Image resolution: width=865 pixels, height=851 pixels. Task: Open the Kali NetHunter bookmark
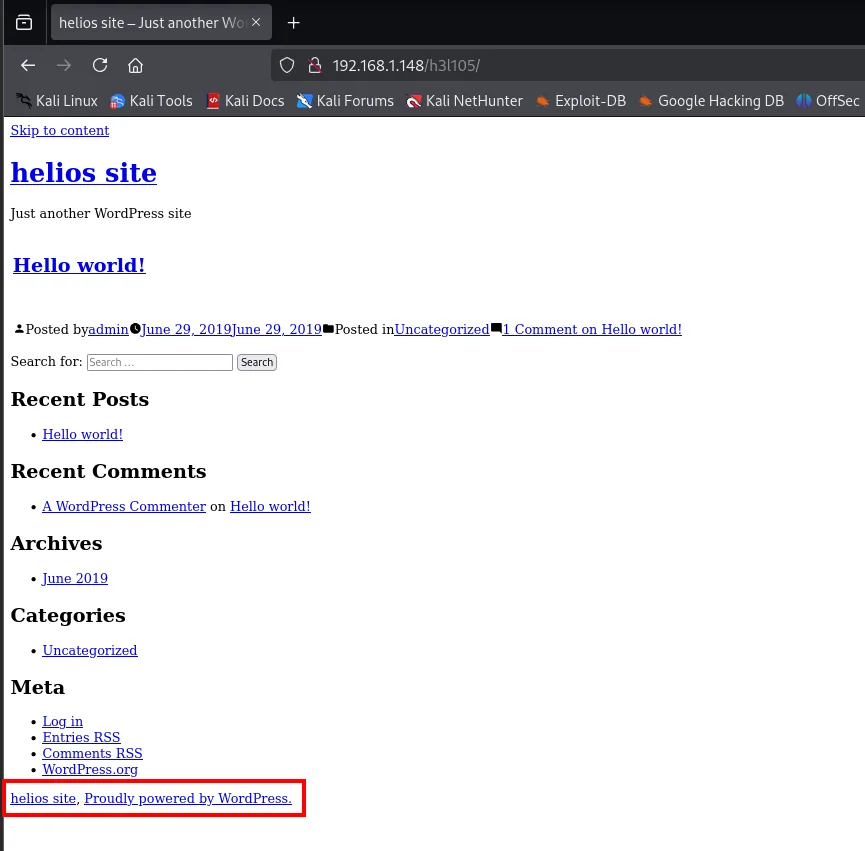(x=464, y=101)
